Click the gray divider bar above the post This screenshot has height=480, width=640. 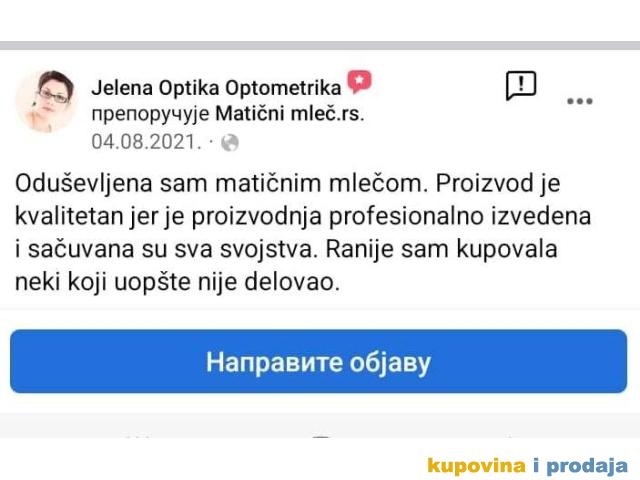point(320,46)
